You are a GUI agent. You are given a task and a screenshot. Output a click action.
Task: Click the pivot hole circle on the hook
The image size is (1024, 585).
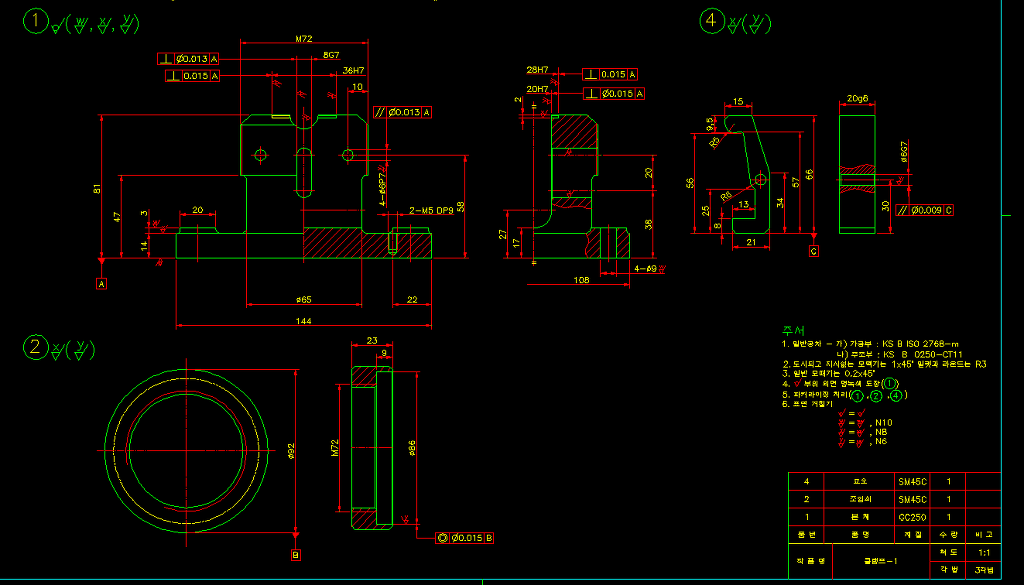click(x=760, y=180)
